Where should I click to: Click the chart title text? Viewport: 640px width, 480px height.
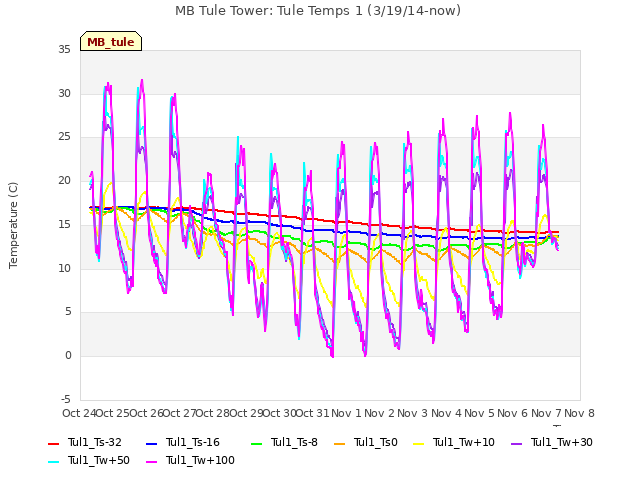318,11
